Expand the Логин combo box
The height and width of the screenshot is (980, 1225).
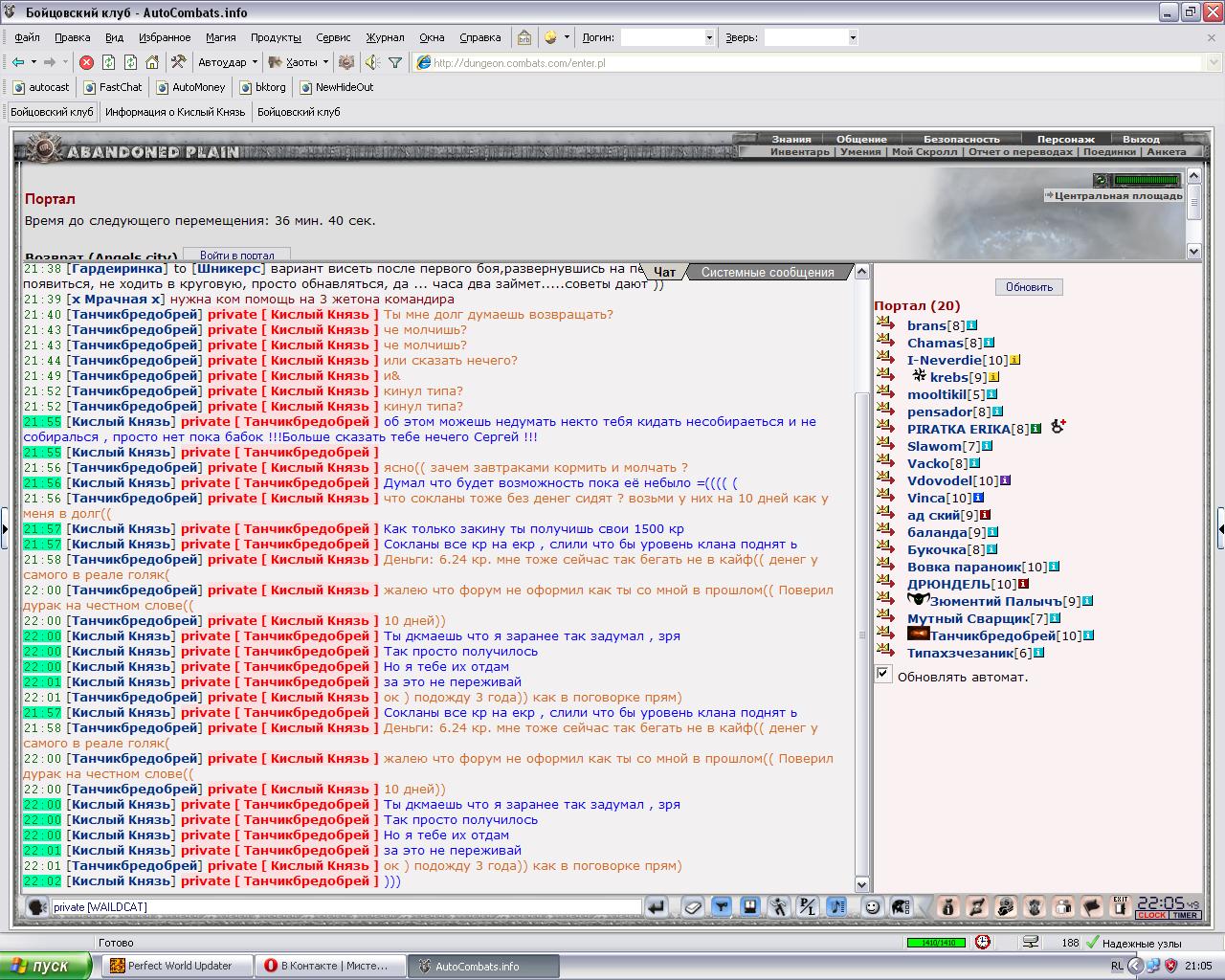709,37
